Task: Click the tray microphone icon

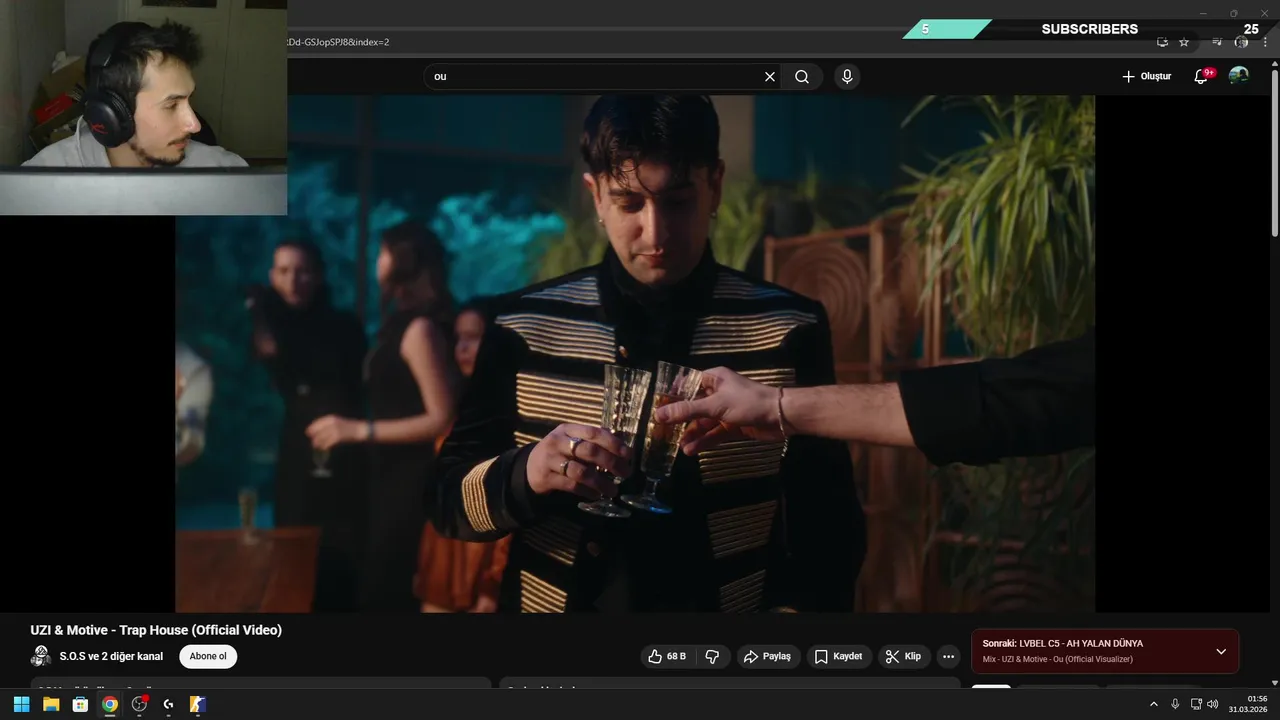Action: pyautogui.click(x=1175, y=704)
